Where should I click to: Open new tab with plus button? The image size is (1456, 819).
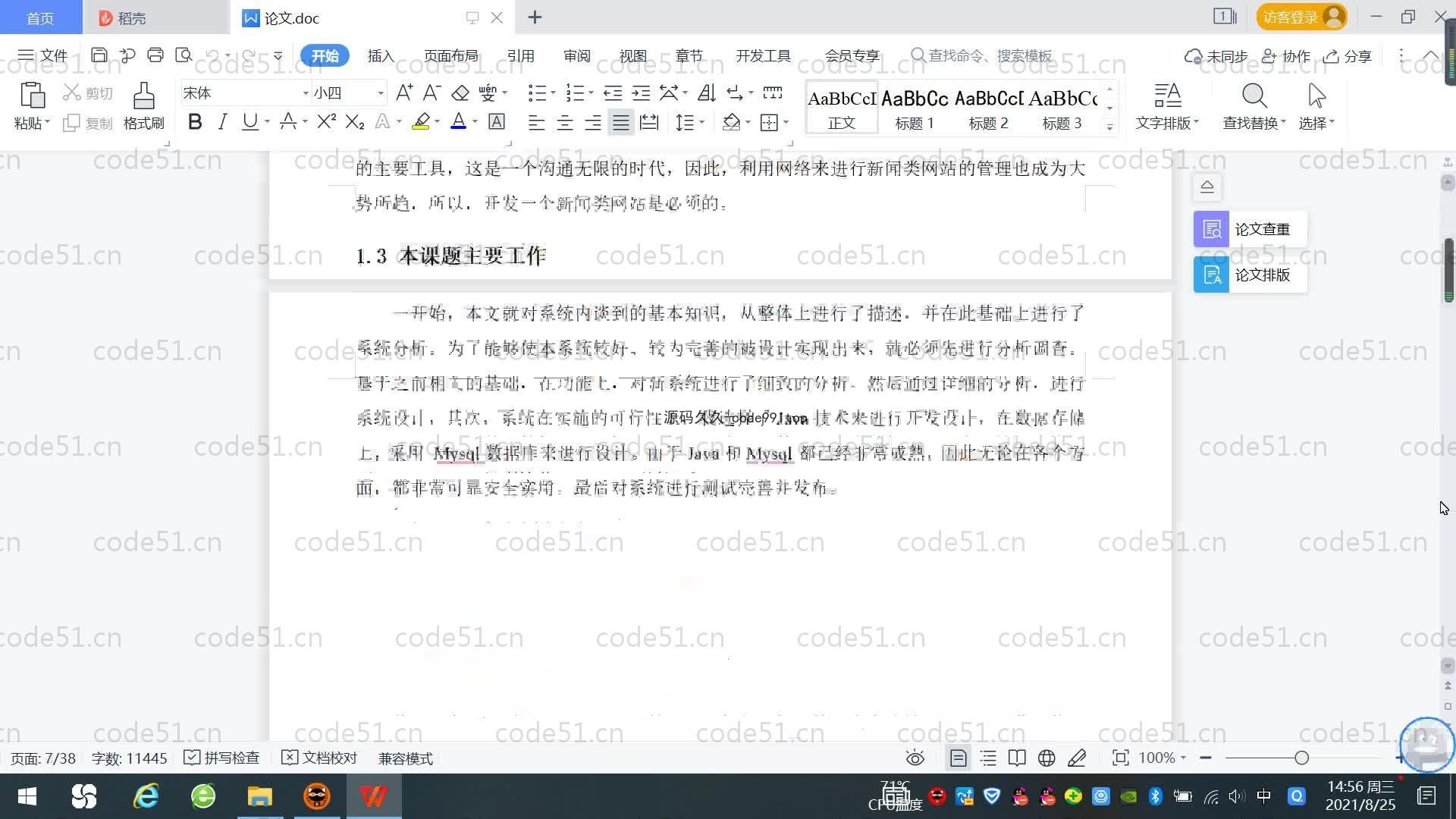pyautogui.click(x=535, y=17)
